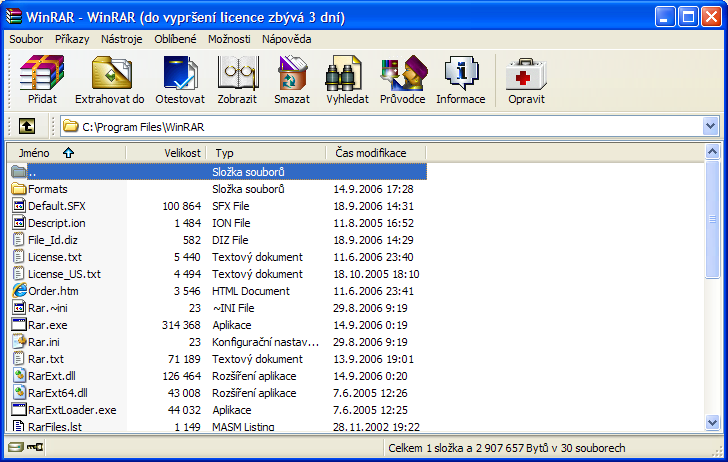Screen dimensions: 728x462
Task: Click the status text 'Celkem 1 složka'
Action: [424, 448]
